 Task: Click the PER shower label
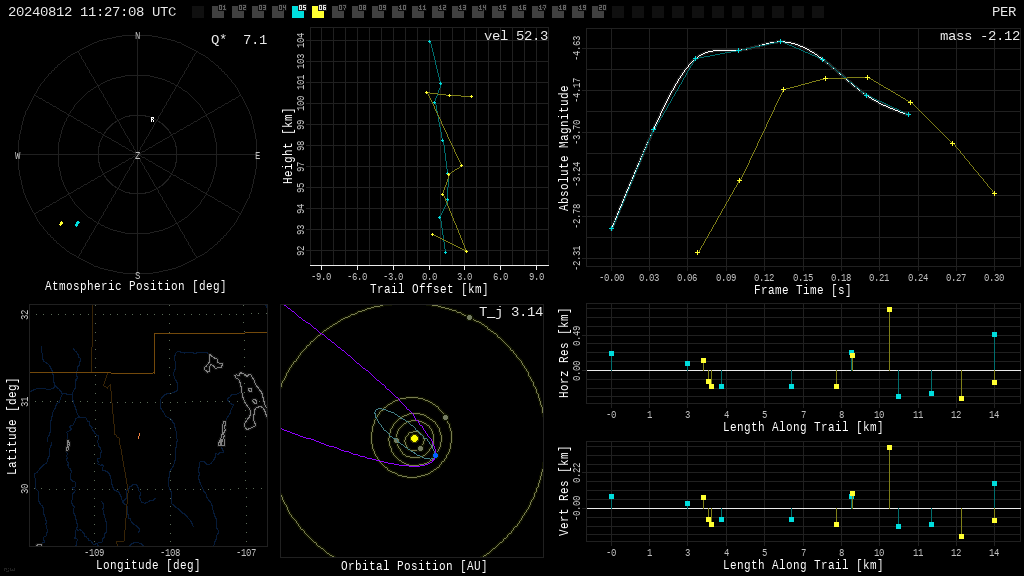pyautogui.click(x=1004, y=12)
